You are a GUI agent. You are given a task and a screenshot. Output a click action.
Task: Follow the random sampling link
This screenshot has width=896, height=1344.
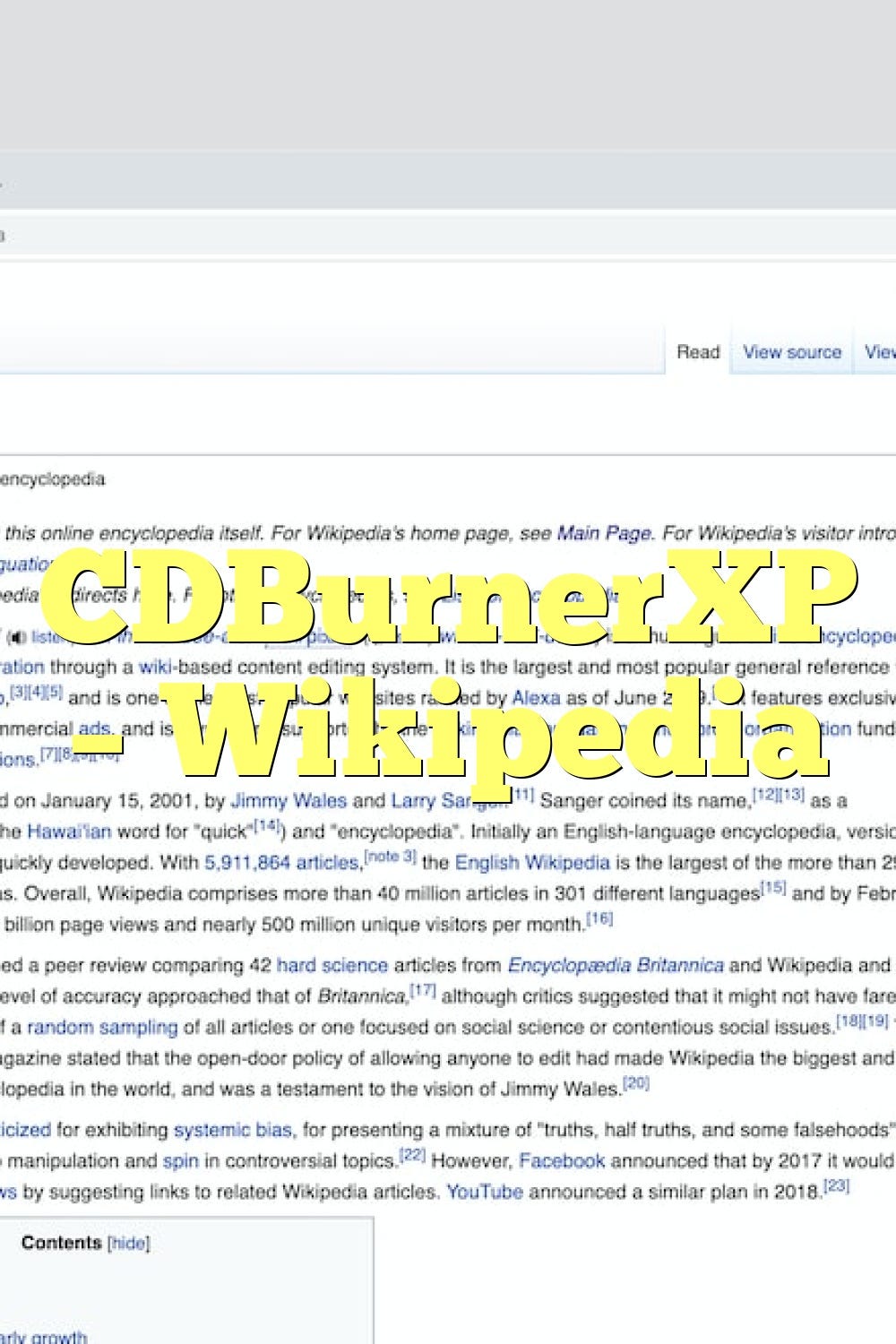coord(102,1027)
